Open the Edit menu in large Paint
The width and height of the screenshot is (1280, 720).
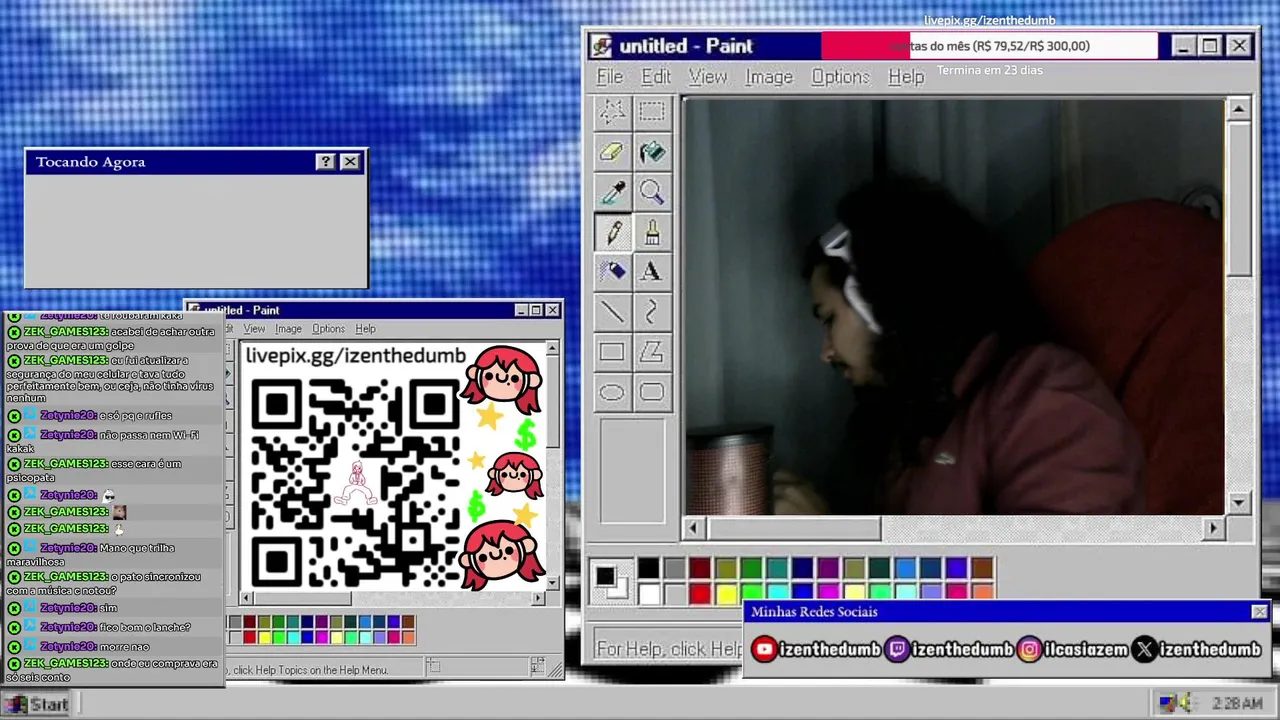(x=656, y=77)
